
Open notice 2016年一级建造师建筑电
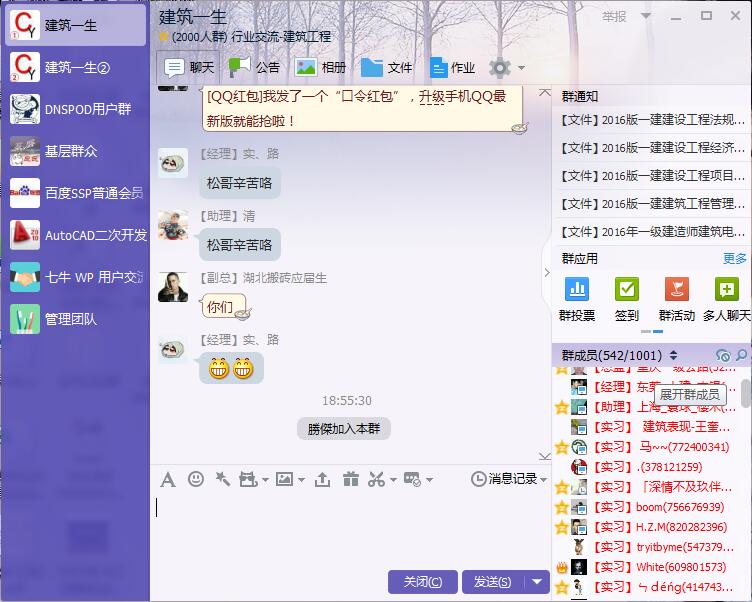[x=653, y=232]
